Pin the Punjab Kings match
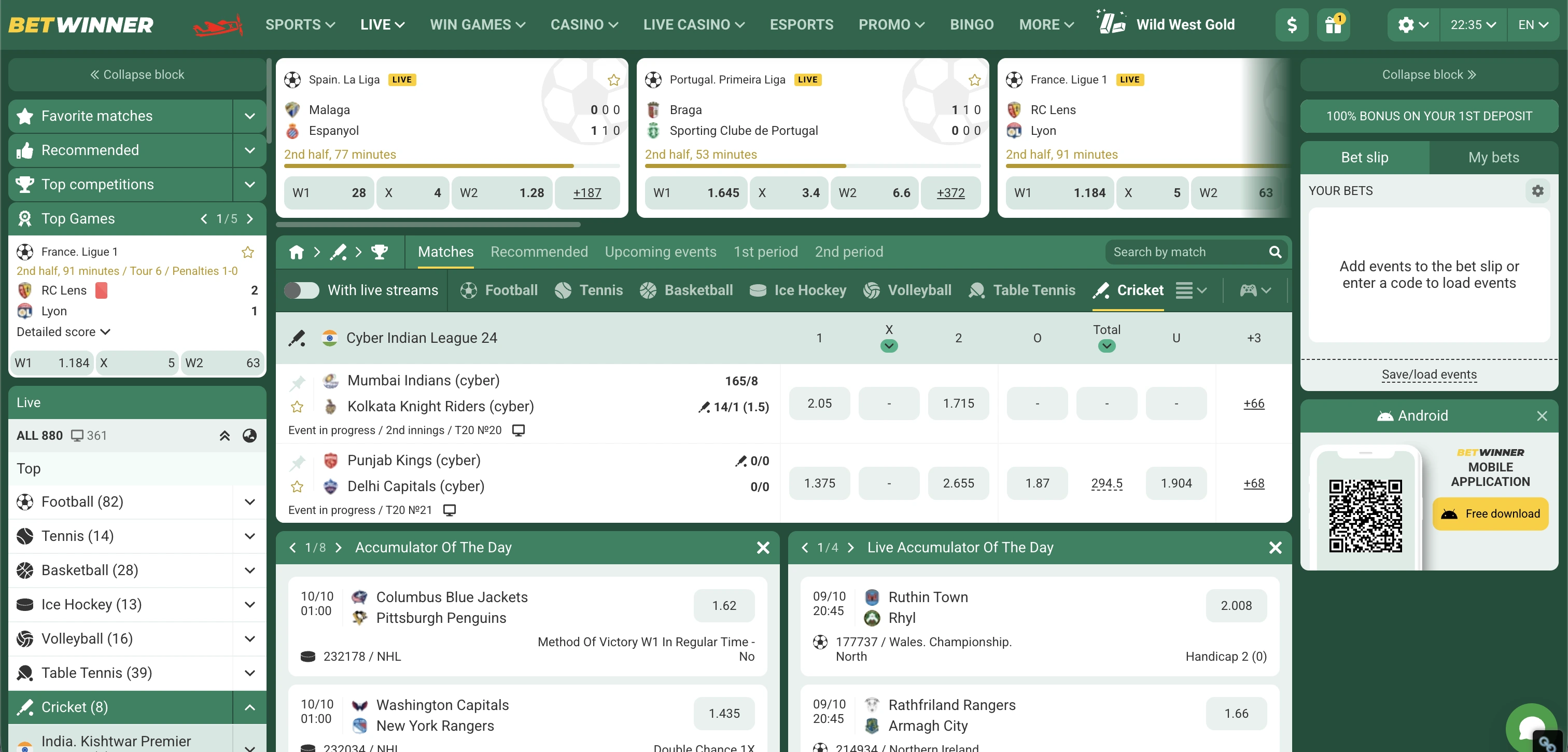 point(297,463)
